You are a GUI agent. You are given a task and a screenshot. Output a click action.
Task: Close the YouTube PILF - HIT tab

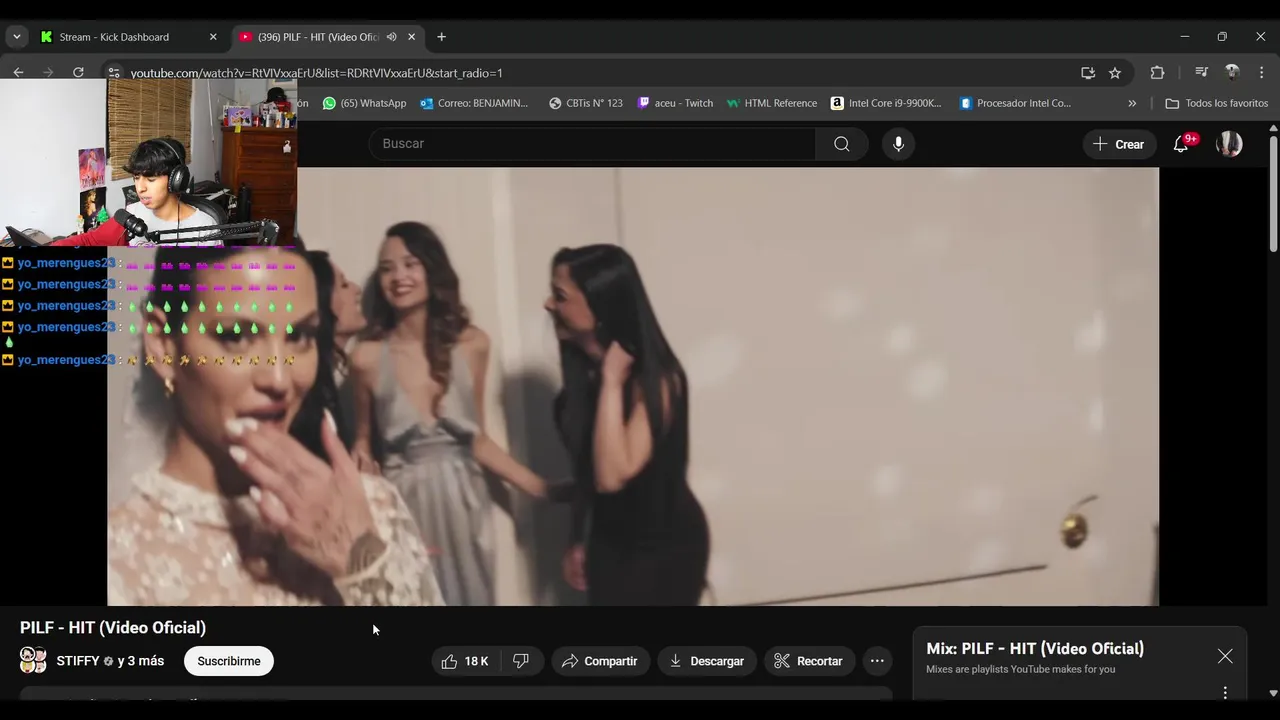pos(411,37)
